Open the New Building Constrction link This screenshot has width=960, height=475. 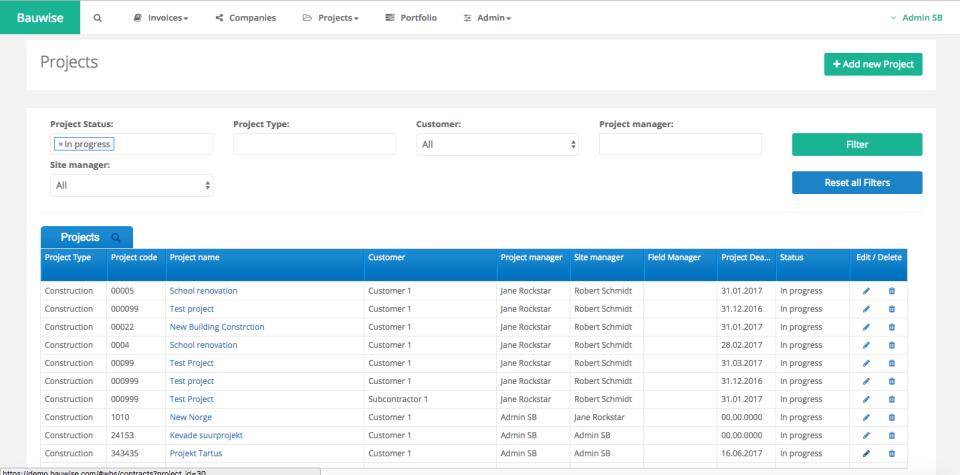tap(217, 327)
